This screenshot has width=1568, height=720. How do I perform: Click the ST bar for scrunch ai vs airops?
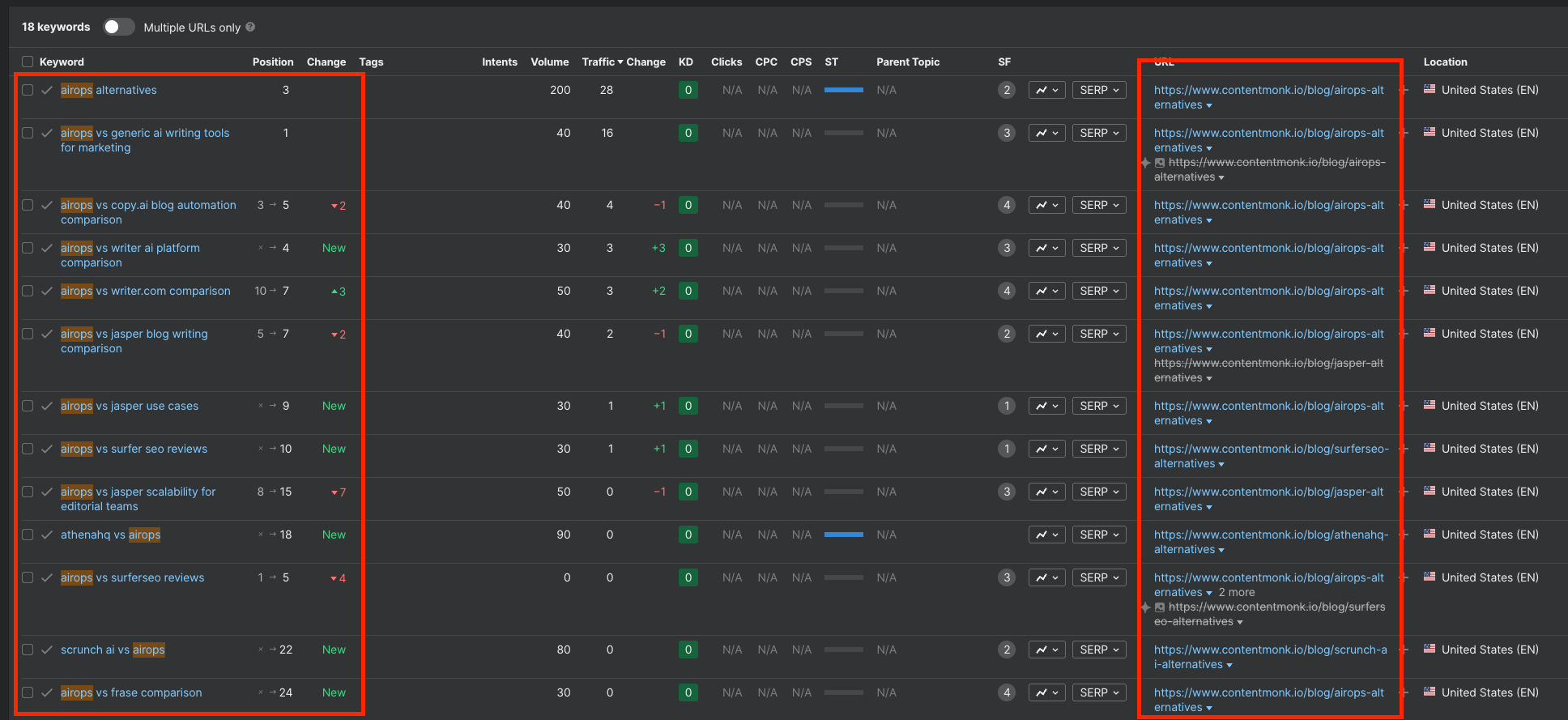844,650
